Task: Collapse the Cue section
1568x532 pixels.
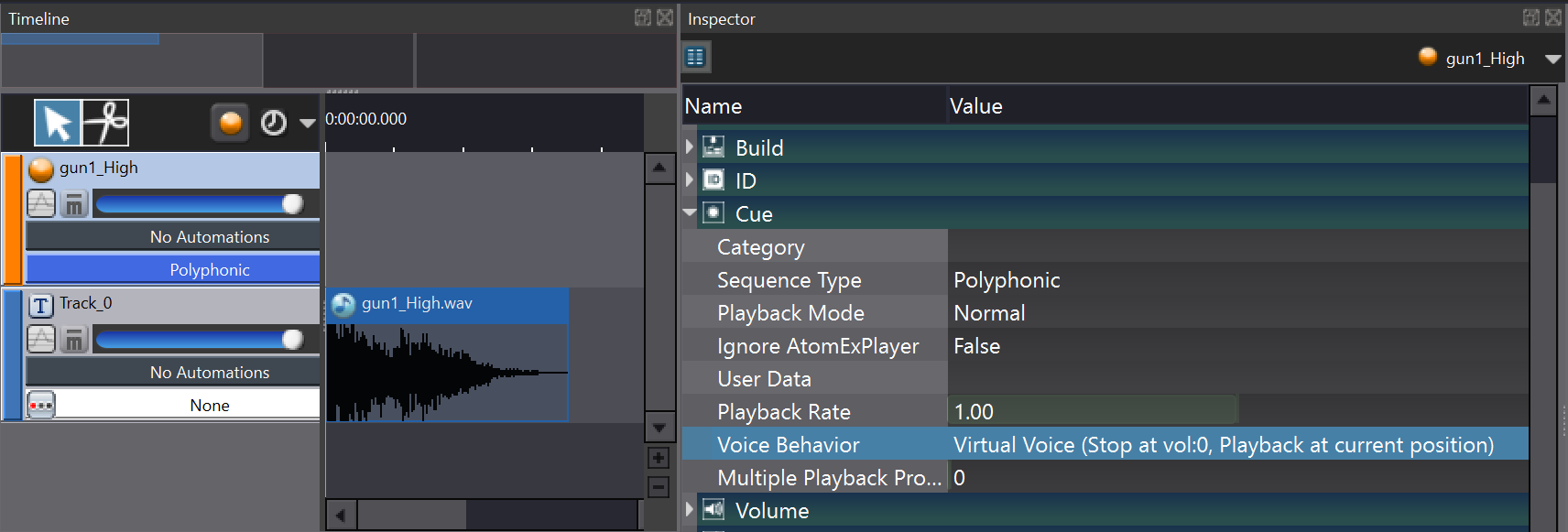Action: click(690, 212)
